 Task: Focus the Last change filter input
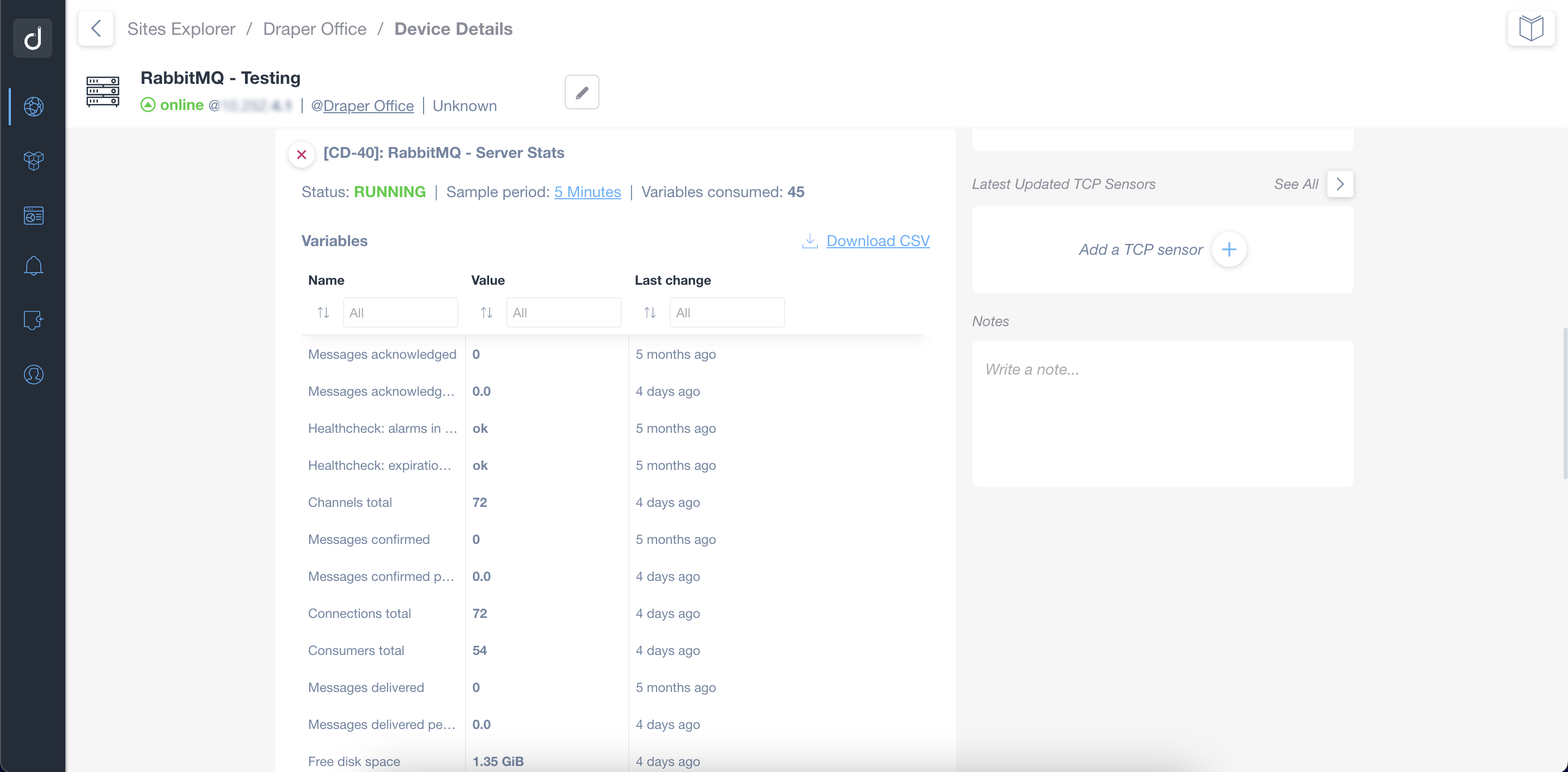tap(727, 313)
